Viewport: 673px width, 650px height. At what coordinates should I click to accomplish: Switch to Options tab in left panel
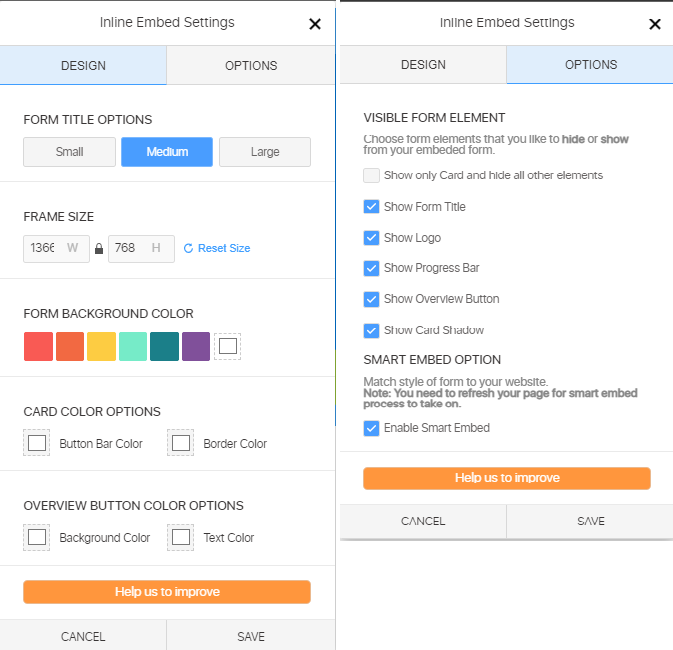point(251,66)
